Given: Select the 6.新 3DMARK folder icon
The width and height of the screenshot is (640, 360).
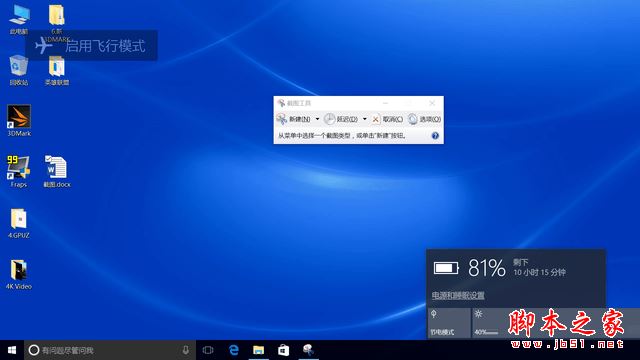Looking at the screenshot, I should point(57,22).
